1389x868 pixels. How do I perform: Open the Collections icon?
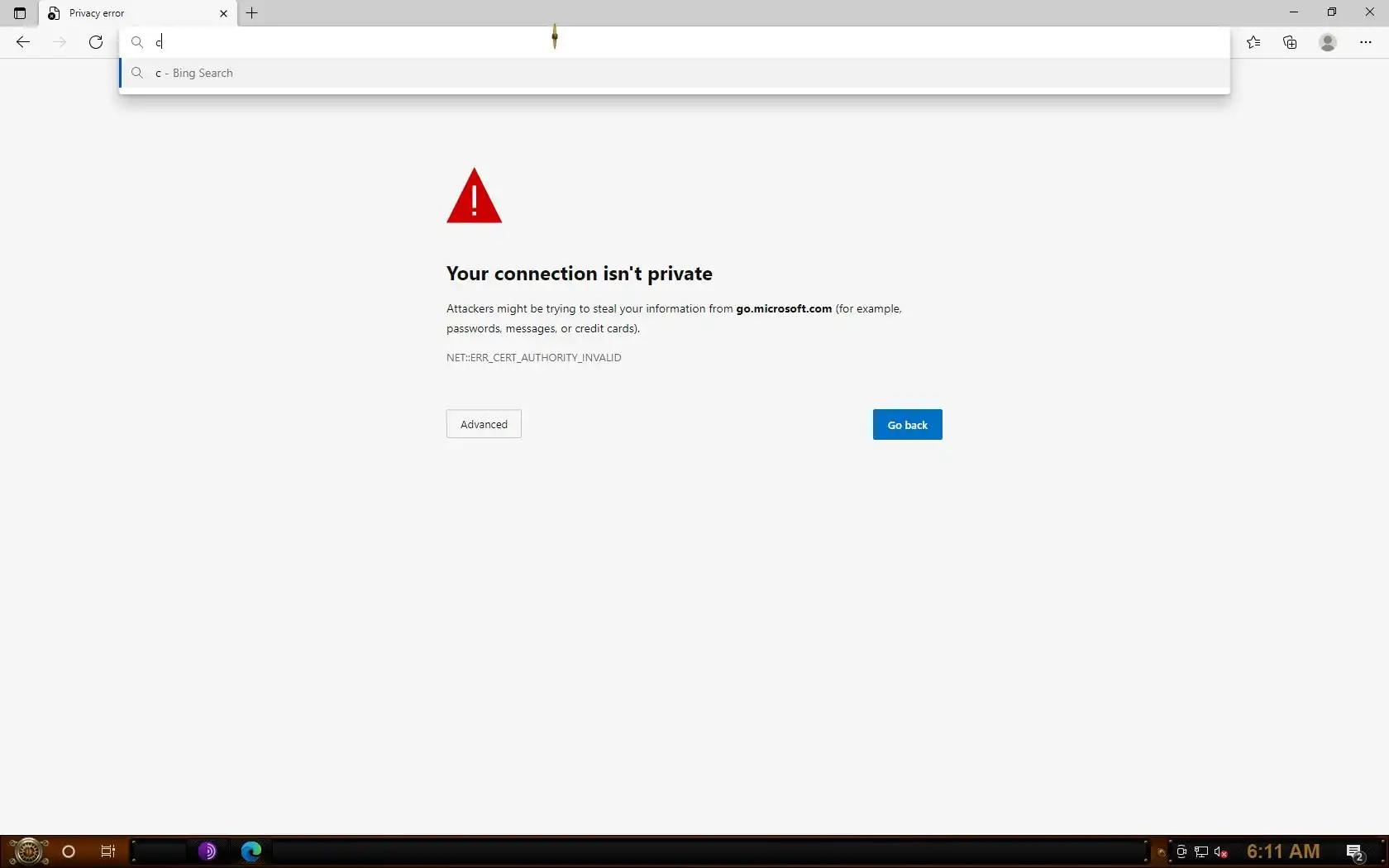[x=1290, y=42]
